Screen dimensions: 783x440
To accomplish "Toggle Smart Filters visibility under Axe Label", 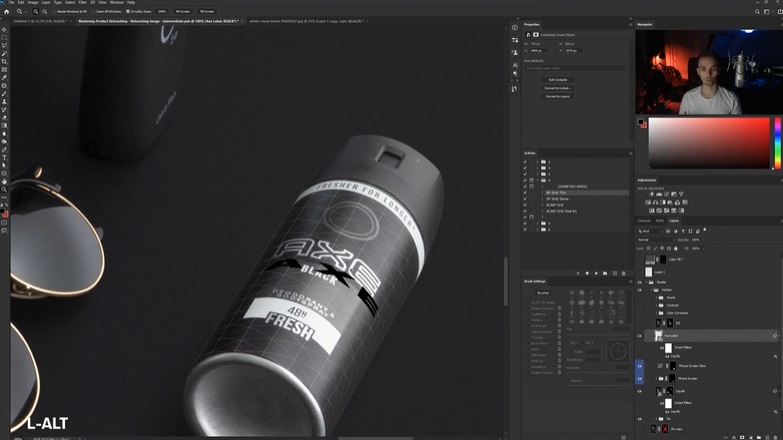I will [662, 348].
